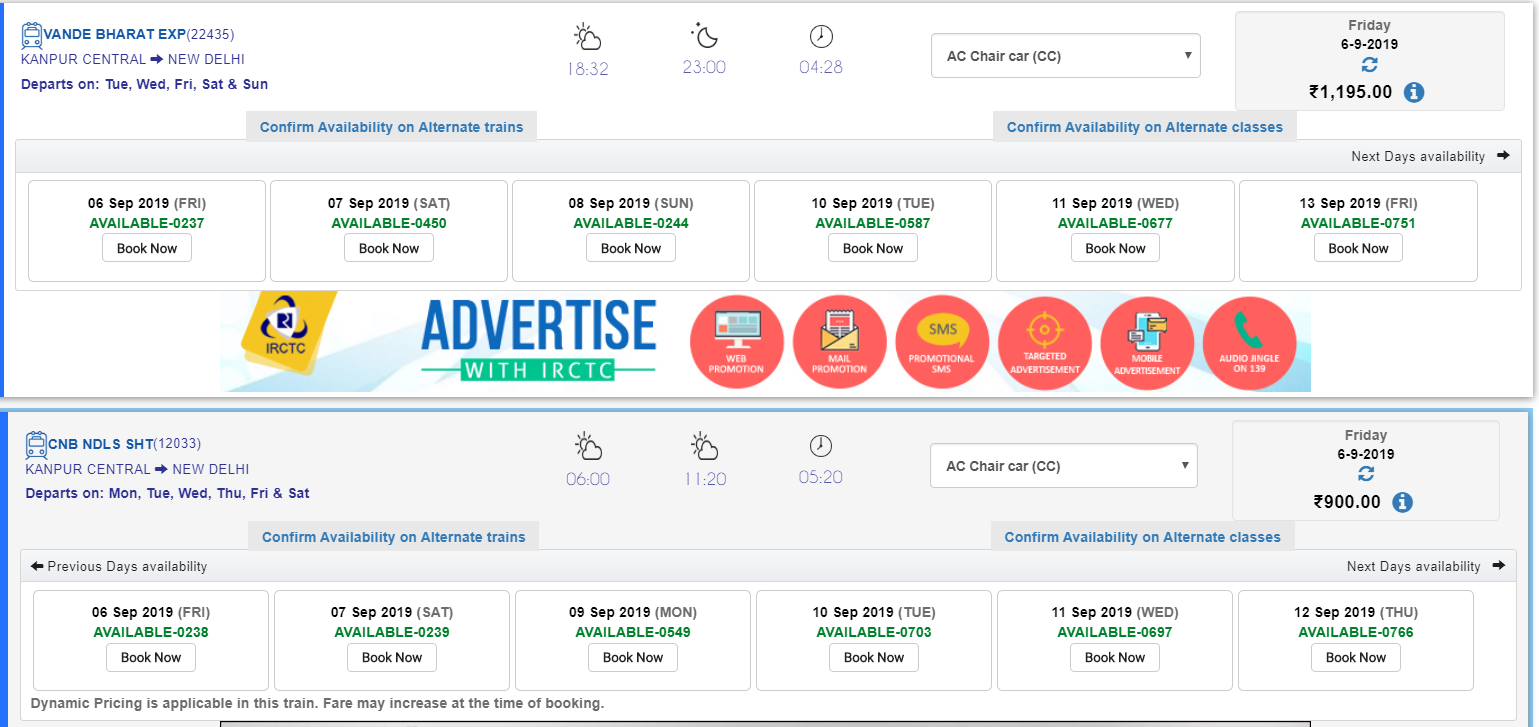Screen dimensions: 1539x727
Task: Click the Audio Jingle on 139 icon
Action: point(1249,342)
